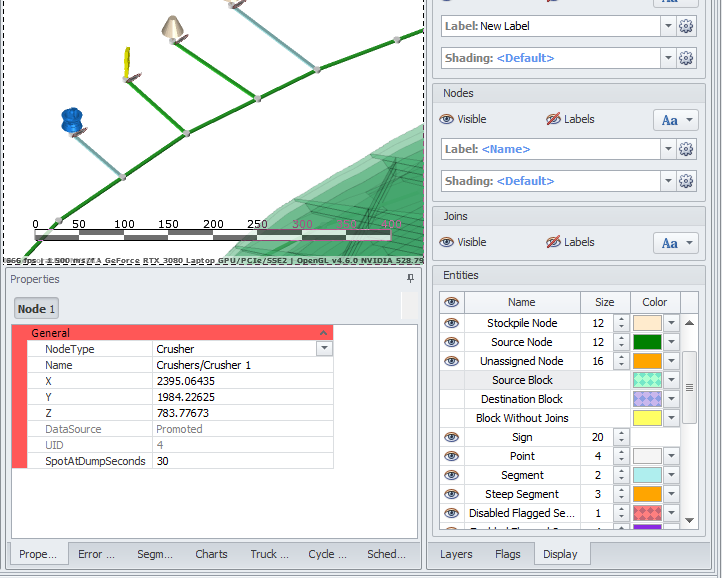
Task: Open the Charts tab
Action: (211, 554)
